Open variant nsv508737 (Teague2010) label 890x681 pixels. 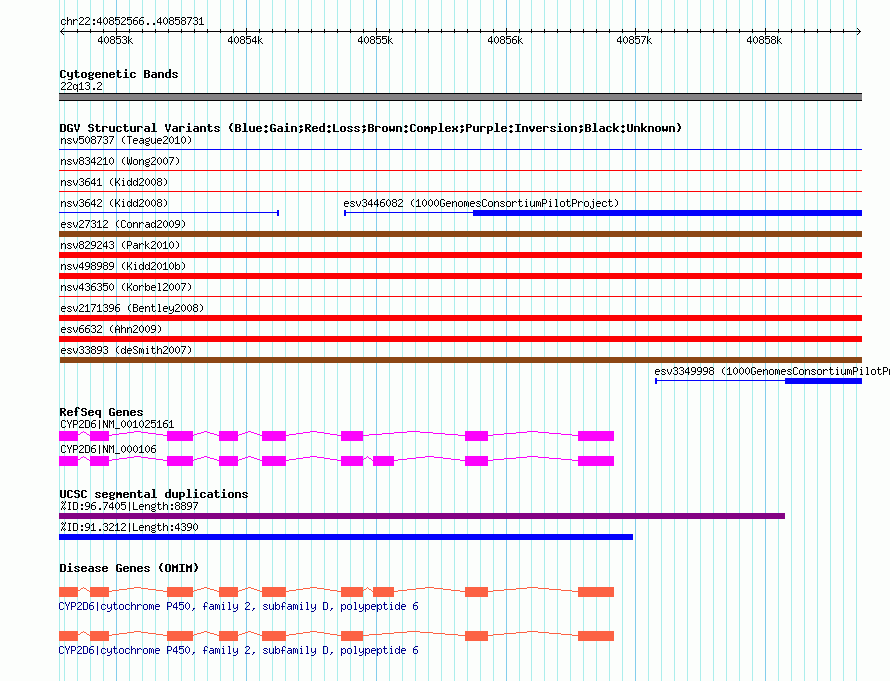(126, 140)
